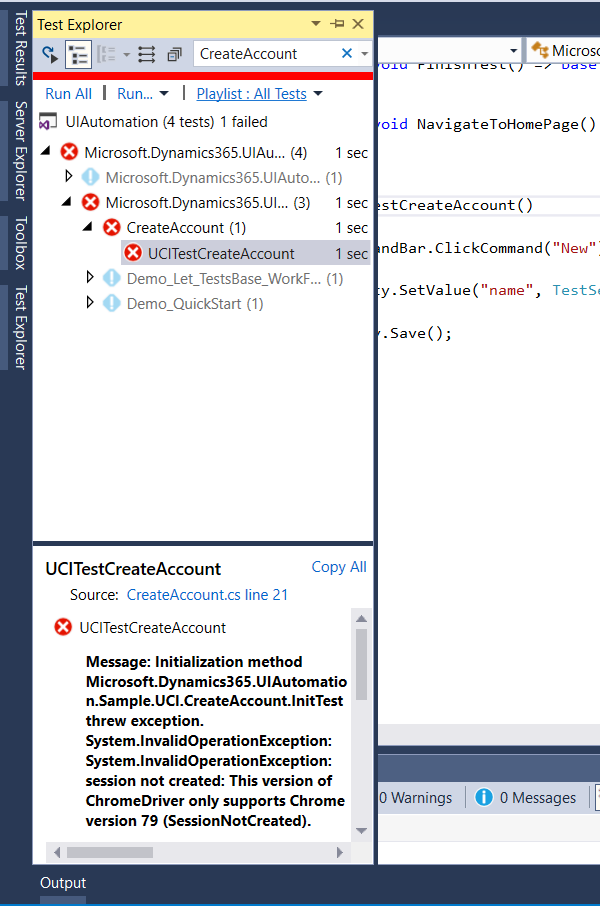Viewport: 600px width, 906px height.
Task: Collapse the Microsoft.Dynamics365.UI... (3) node
Action: (x=67, y=202)
